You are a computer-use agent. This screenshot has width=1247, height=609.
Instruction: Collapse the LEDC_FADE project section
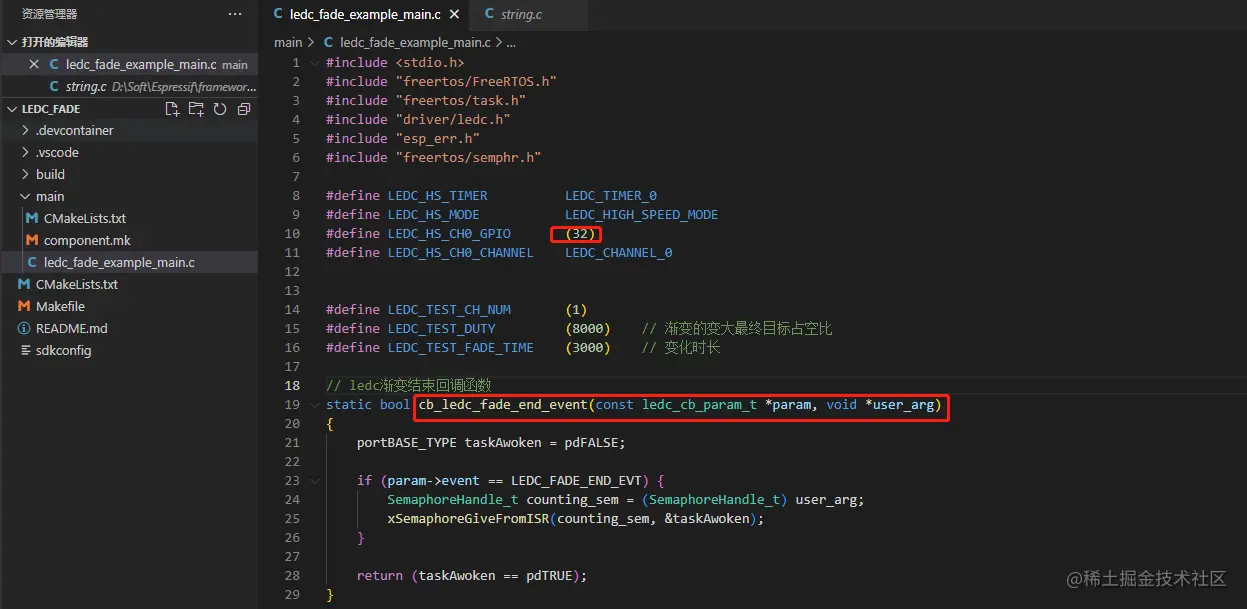12,109
